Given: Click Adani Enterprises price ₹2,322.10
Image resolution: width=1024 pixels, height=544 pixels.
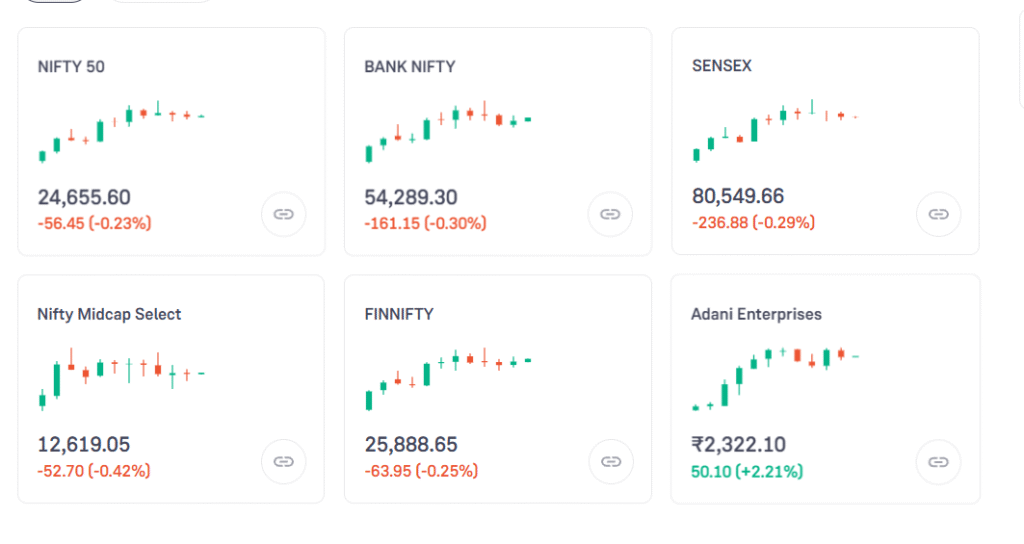Looking at the screenshot, I should tap(738, 445).
